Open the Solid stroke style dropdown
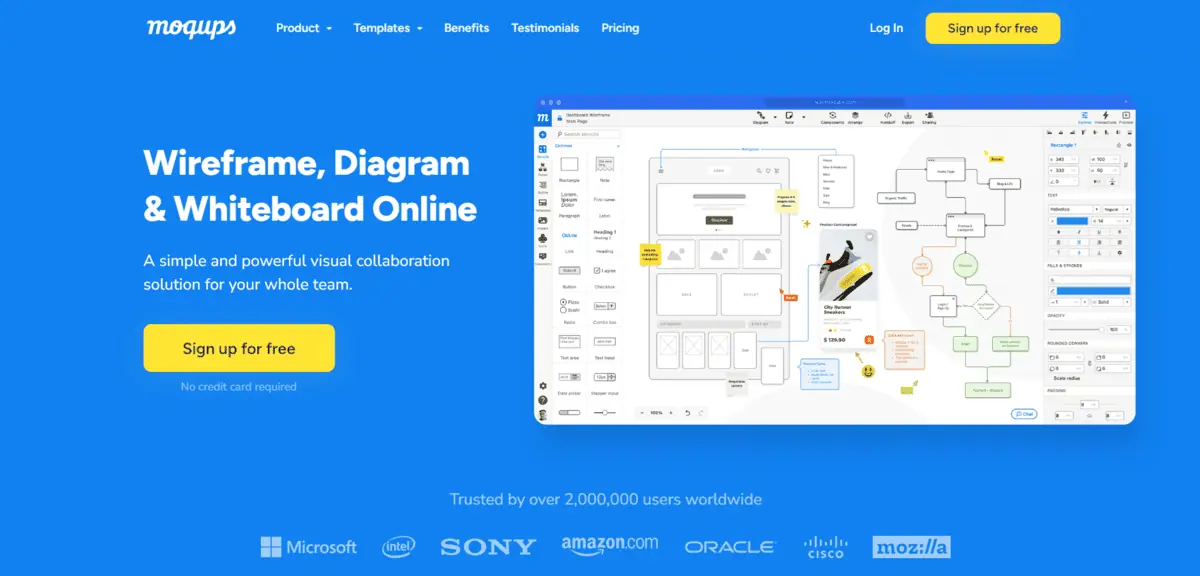 coord(1111,302)
